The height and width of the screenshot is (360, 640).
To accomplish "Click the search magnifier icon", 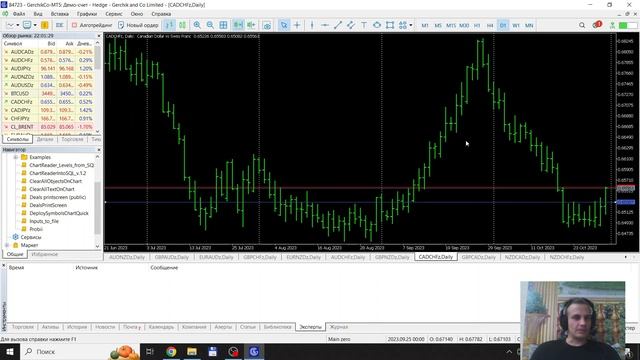I will point(582,25).
